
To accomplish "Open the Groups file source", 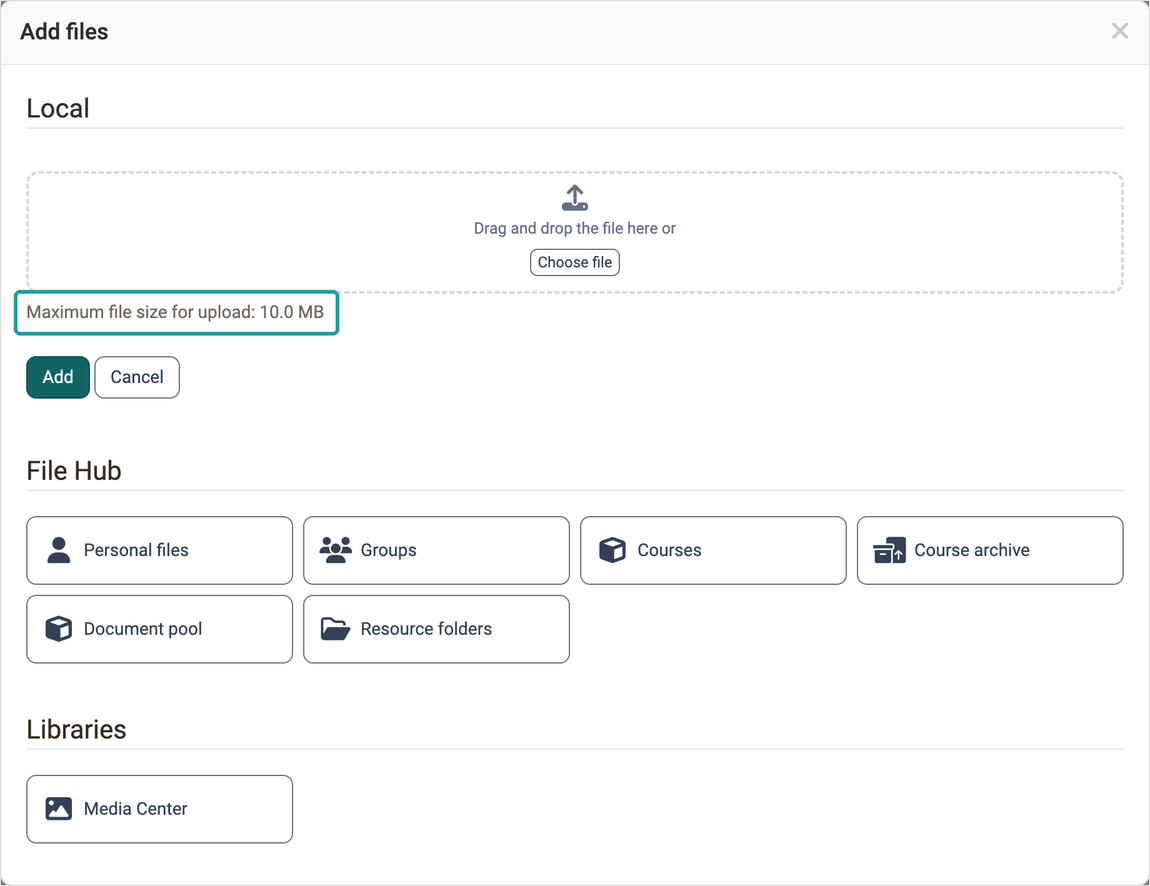I will point(436,550).
